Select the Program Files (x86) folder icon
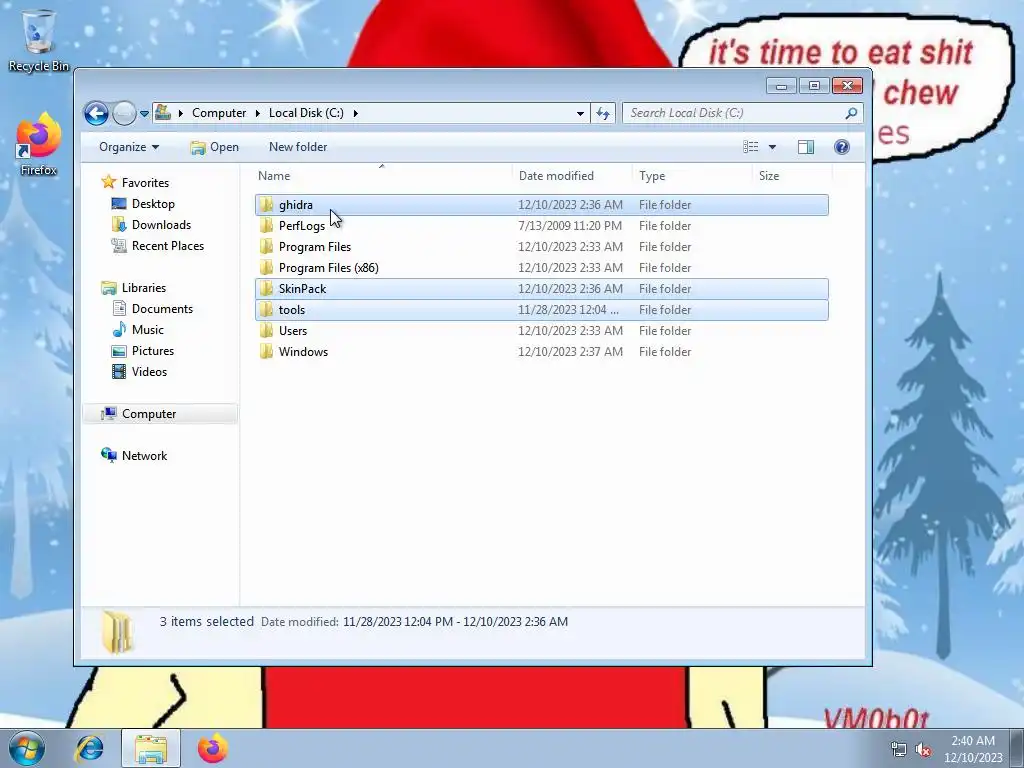Viewport: 1024px width, 768px height. tap(266, 268)
